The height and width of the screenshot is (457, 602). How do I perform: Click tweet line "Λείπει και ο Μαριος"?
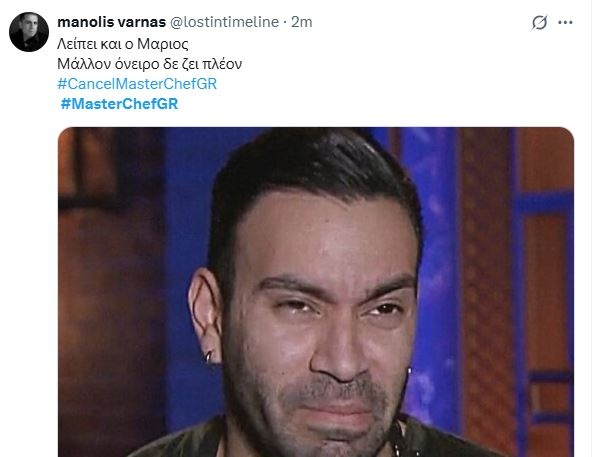coord(123,44)
